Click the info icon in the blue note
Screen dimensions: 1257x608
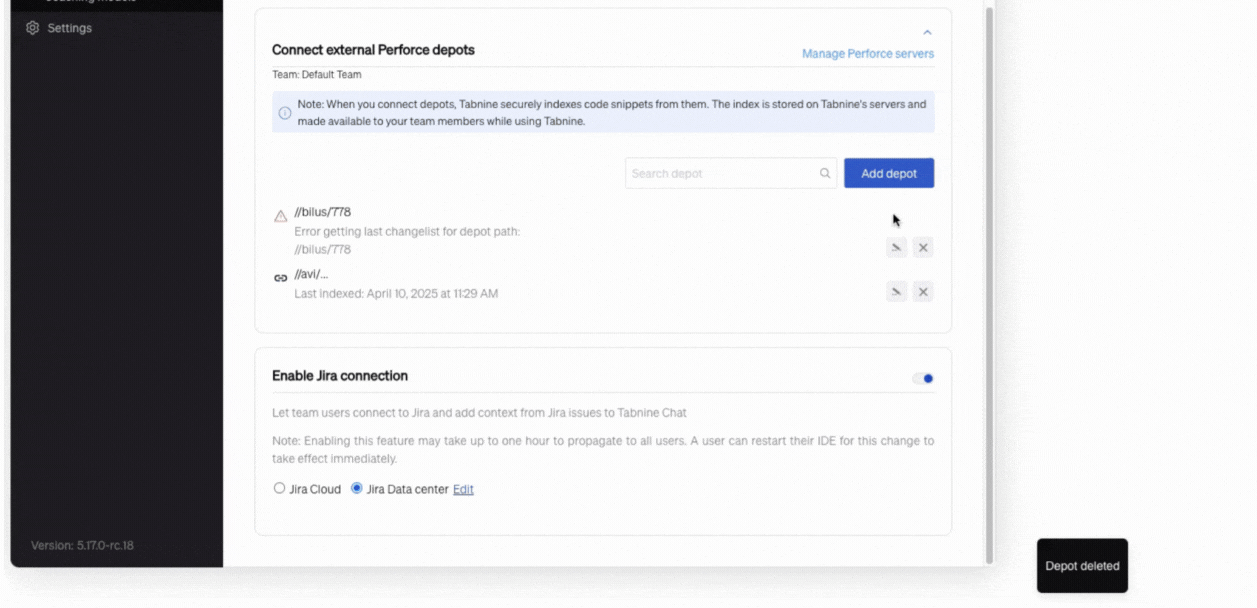pyautogui.click(x=285, y=113)
